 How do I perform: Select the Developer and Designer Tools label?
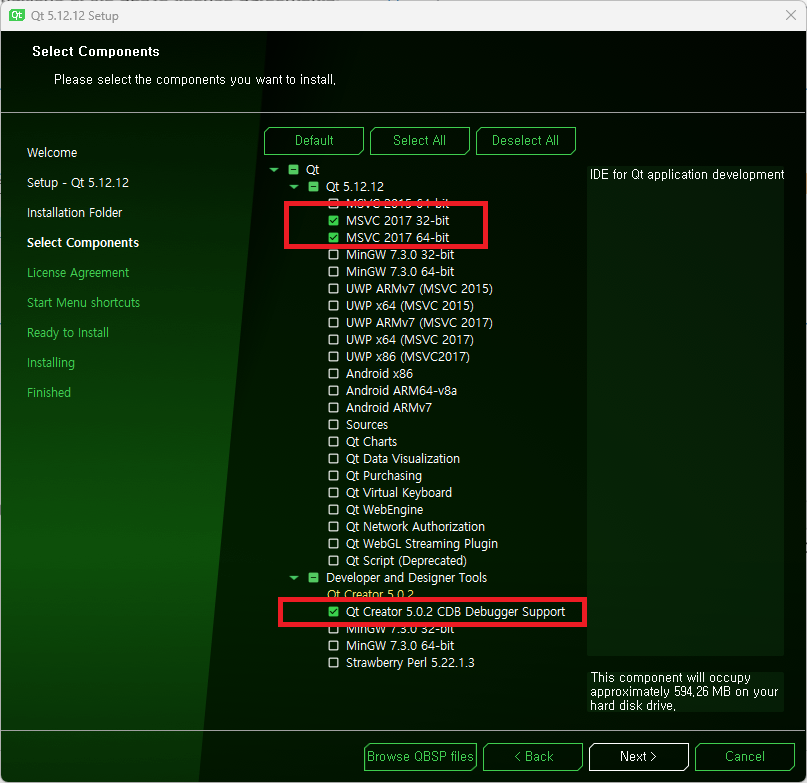(407, 578)
